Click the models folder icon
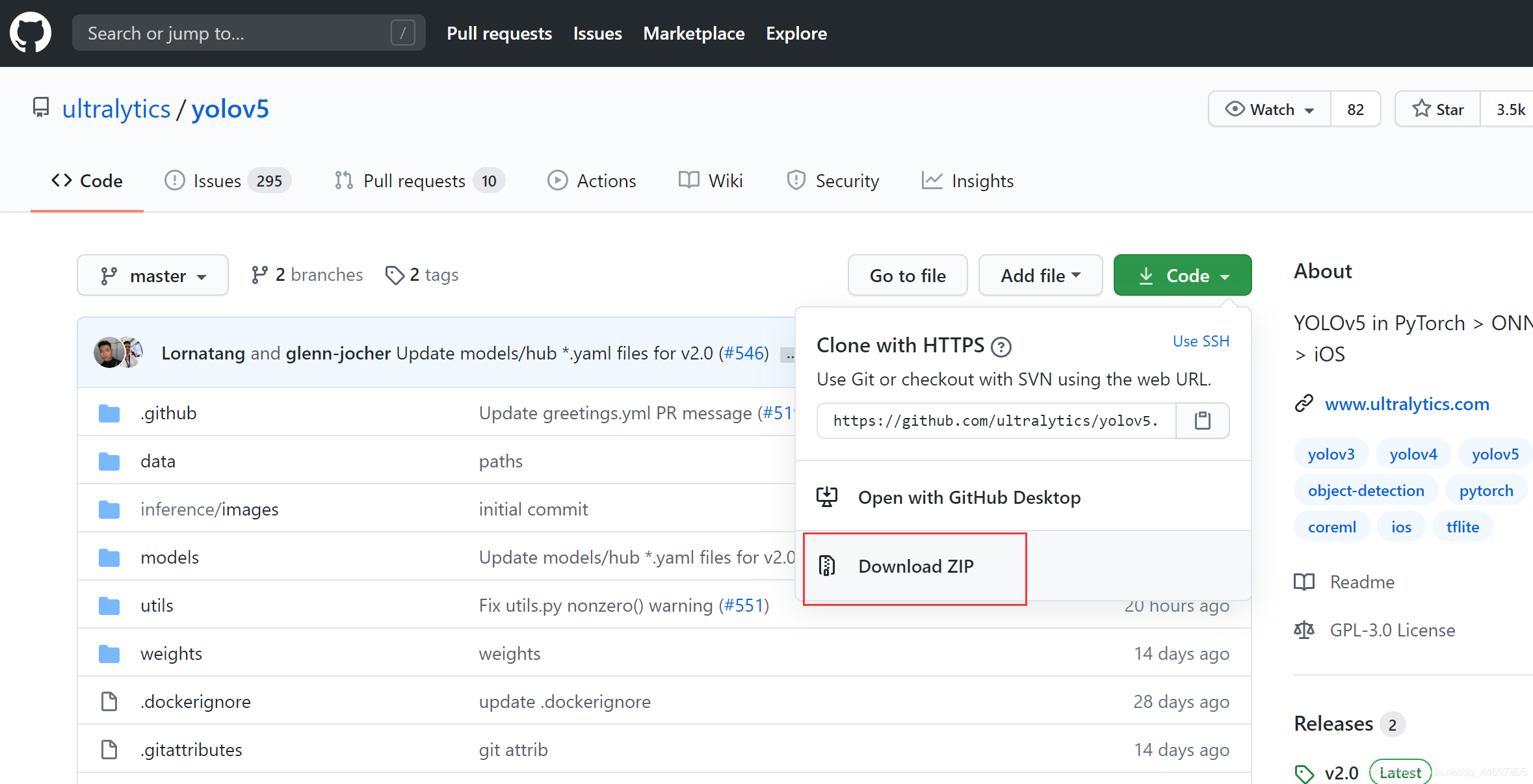The height and width of the screenshot is (784, 1533). coord(109,558)
